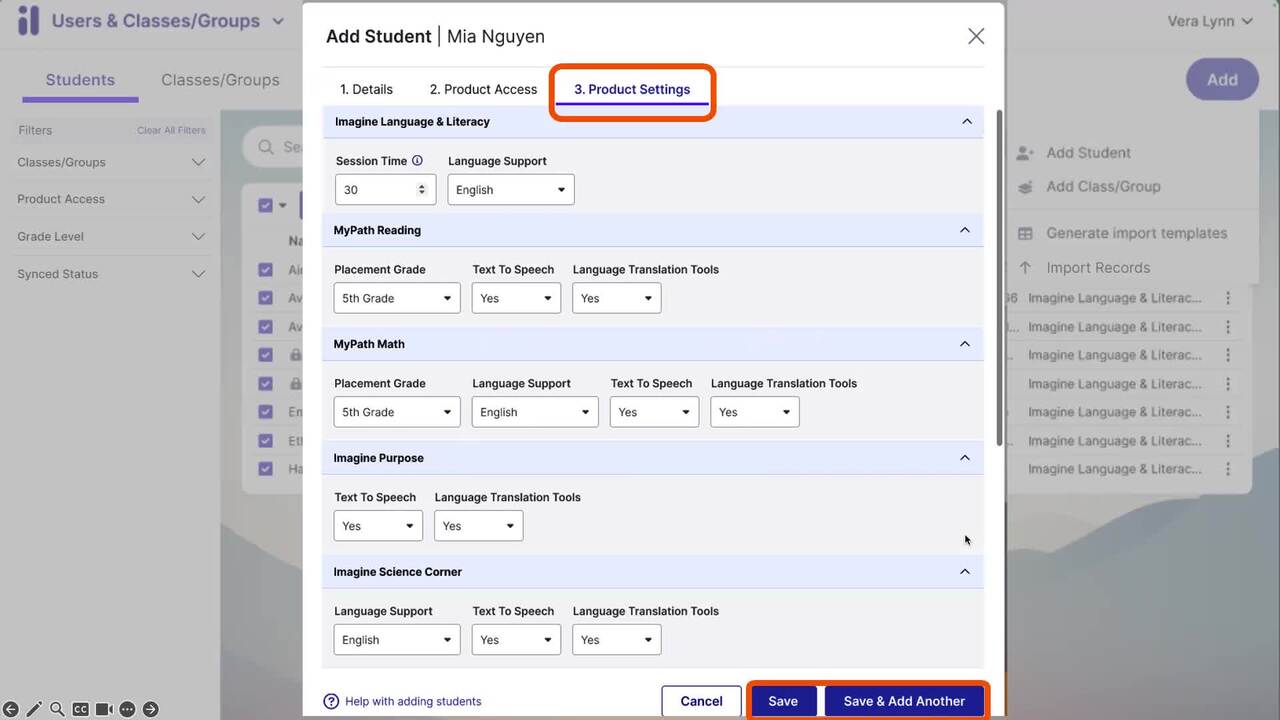Open Imagine Science Corner Language Support dropdown
The width and height of the screenshot is (1280, 720).
(397, 640)
